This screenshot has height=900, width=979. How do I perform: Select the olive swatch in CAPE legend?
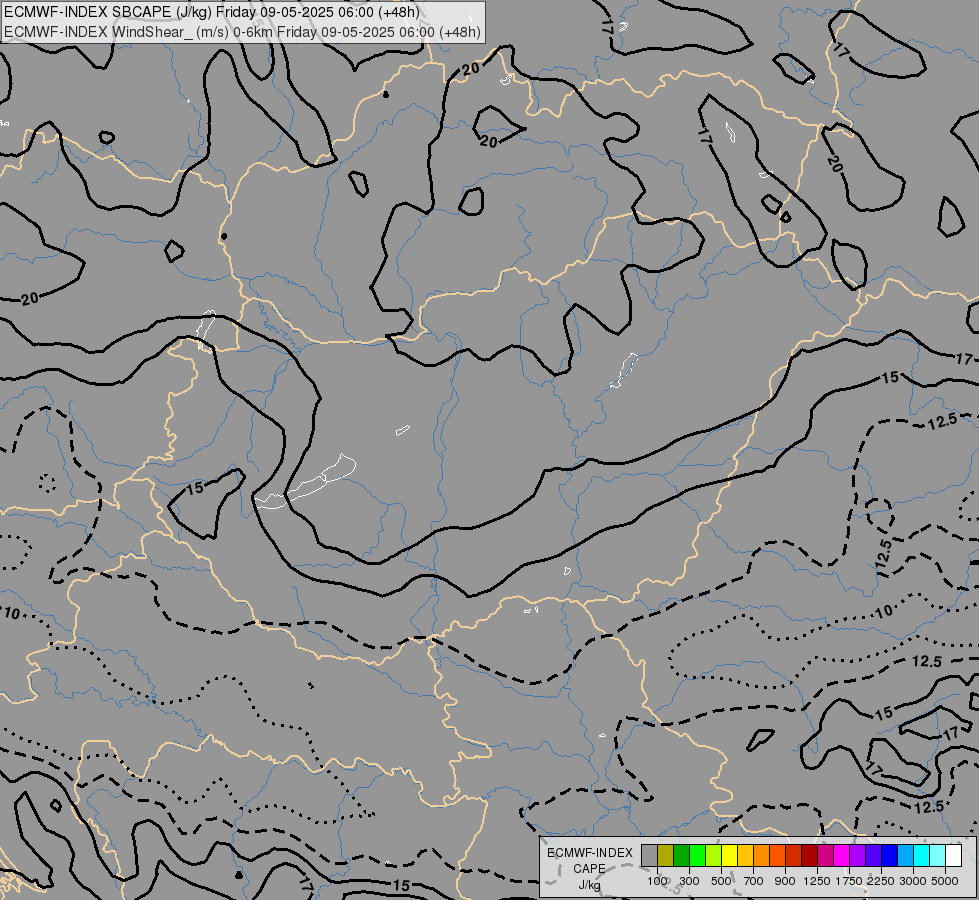pyautogui.click(x=665, y=856)
